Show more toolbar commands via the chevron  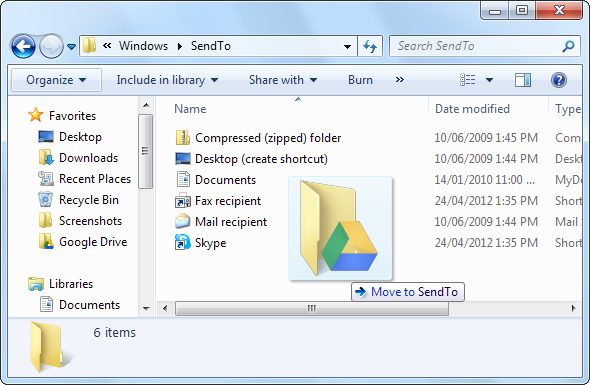click(x=400, y=79)
